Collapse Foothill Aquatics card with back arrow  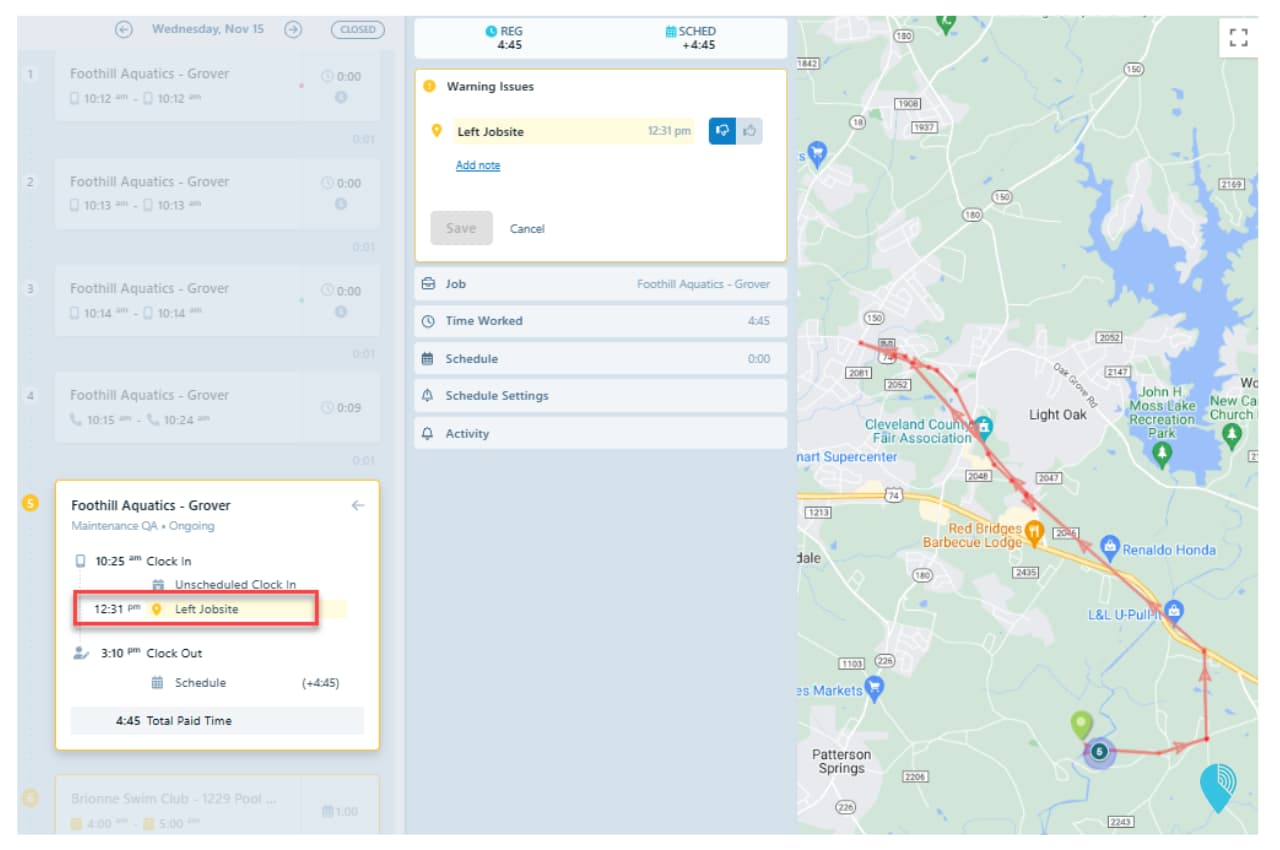[x=358, y=506]
